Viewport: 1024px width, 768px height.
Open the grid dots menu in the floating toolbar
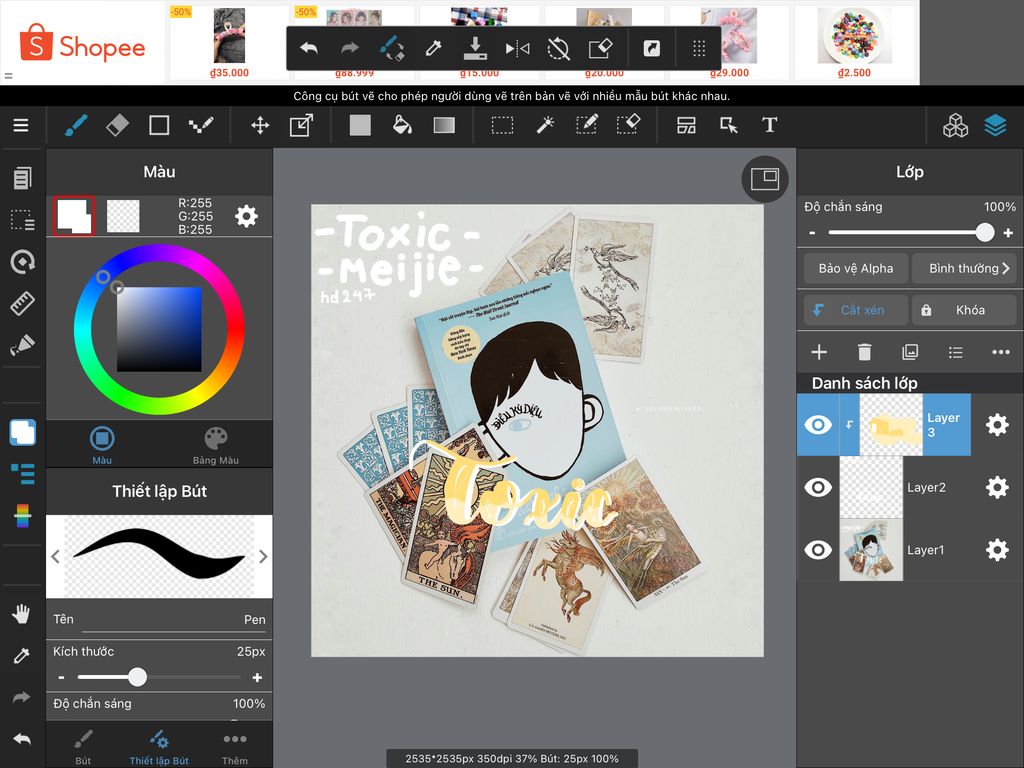tap(699, 48)
